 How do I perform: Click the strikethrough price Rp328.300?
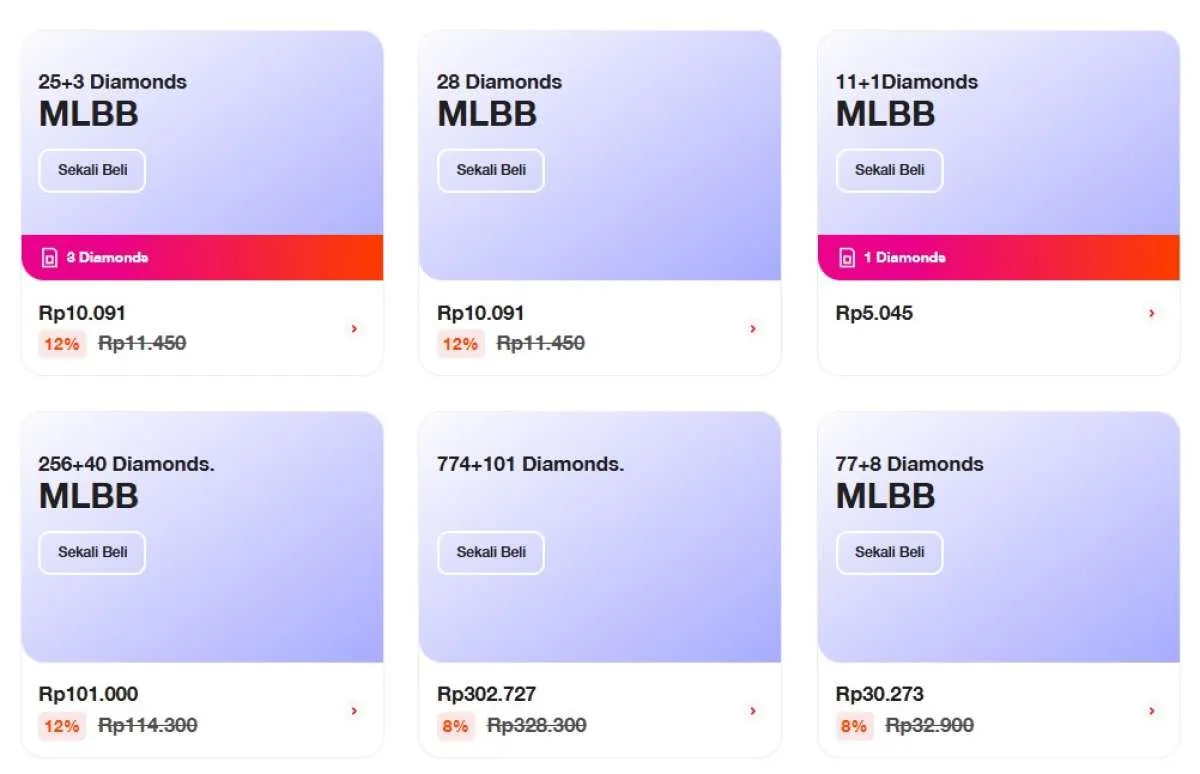536,725
